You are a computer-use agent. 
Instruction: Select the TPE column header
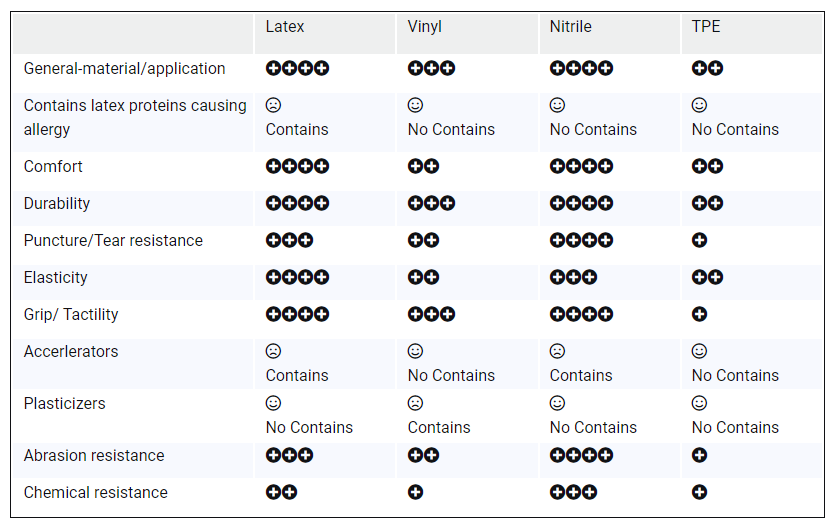pyautogui.click(x=706, y=27)
